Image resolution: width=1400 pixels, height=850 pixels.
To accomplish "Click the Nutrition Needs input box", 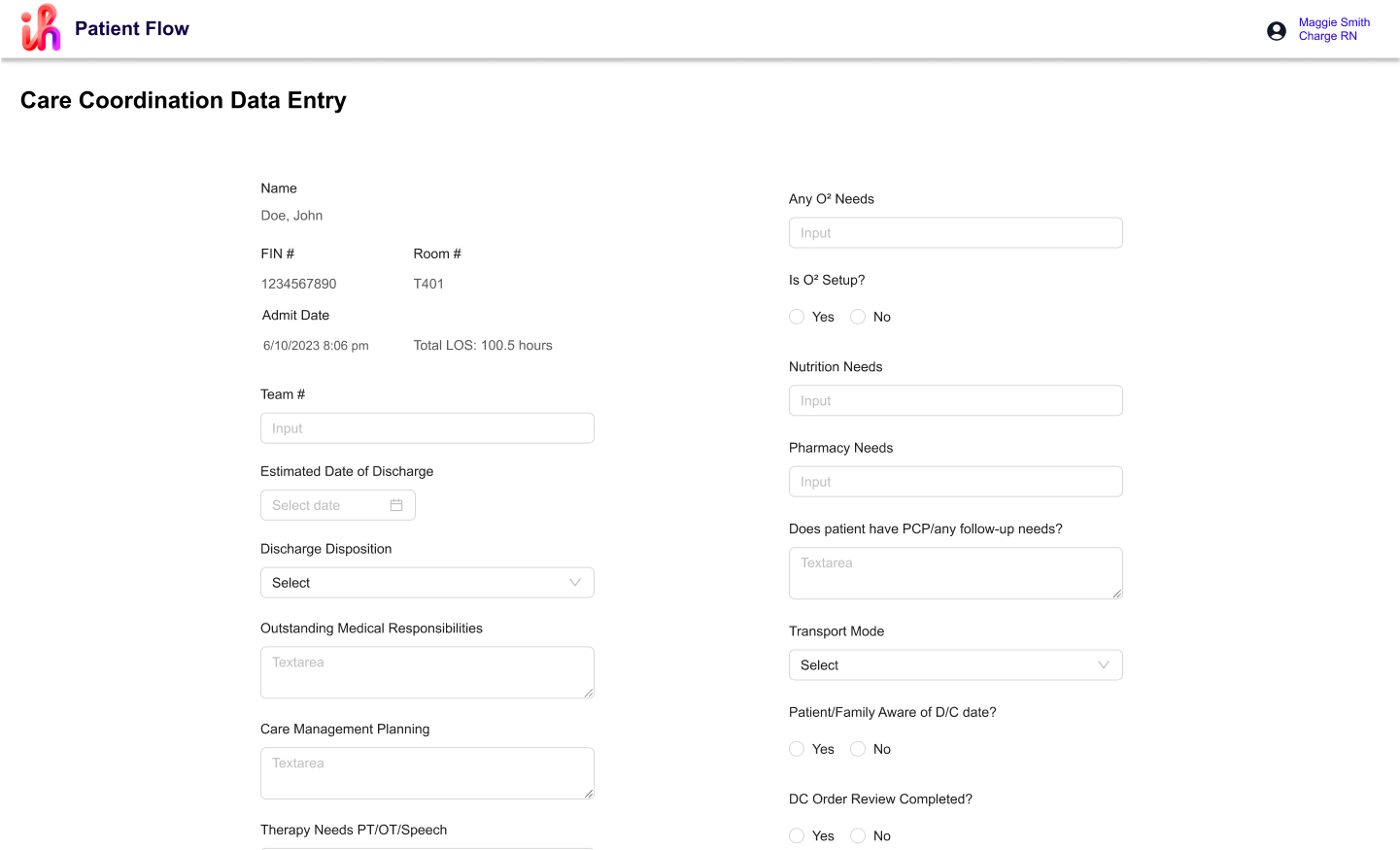I will click(x=955, y=400).
